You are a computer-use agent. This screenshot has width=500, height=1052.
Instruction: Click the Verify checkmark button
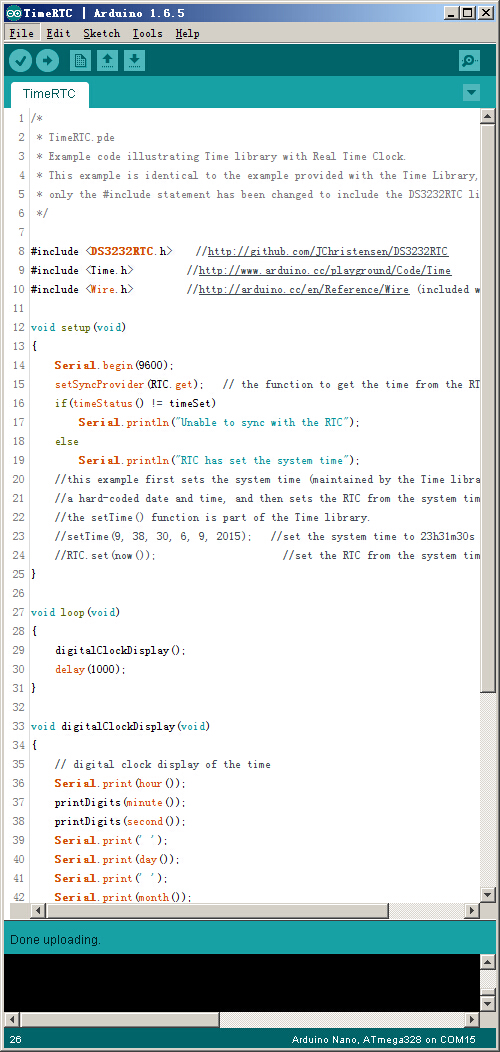[20, 61]
